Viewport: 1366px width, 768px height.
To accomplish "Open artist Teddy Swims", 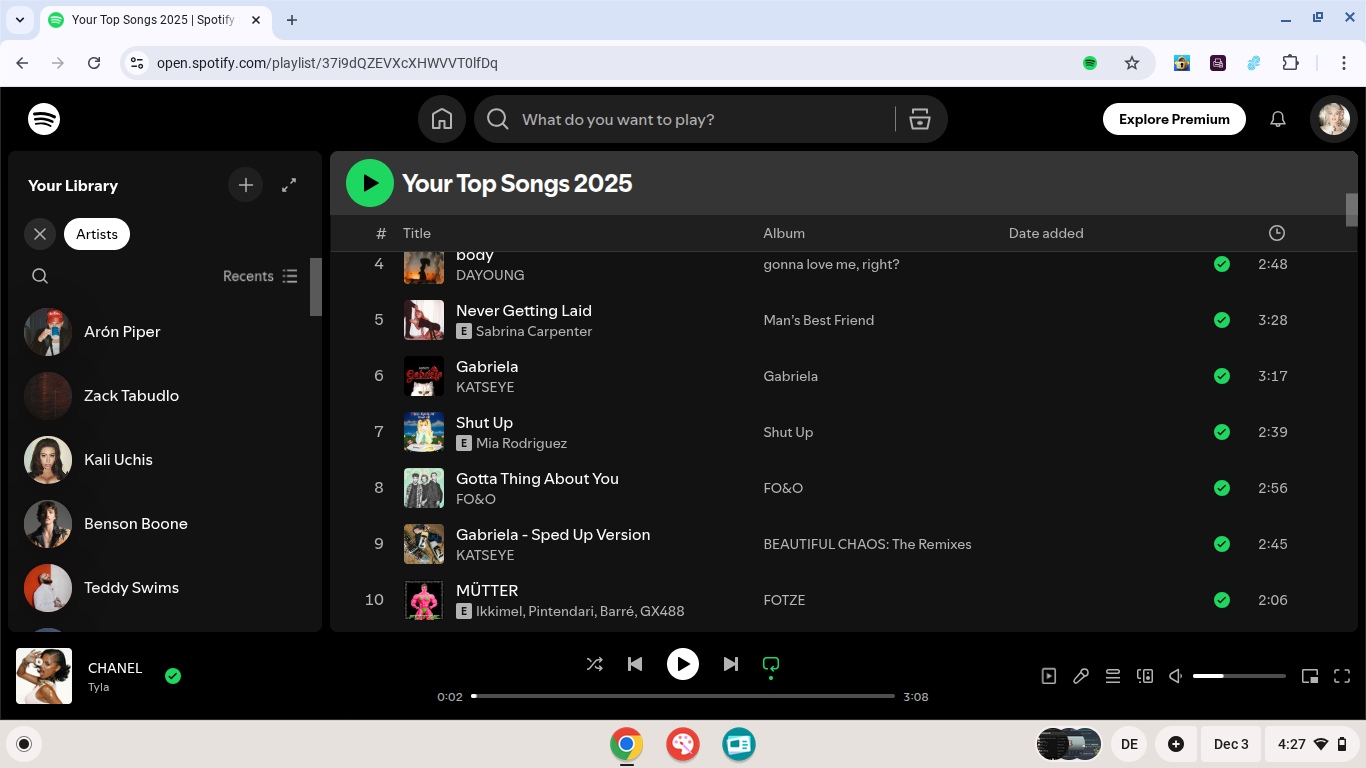I will tap(165, 588).
